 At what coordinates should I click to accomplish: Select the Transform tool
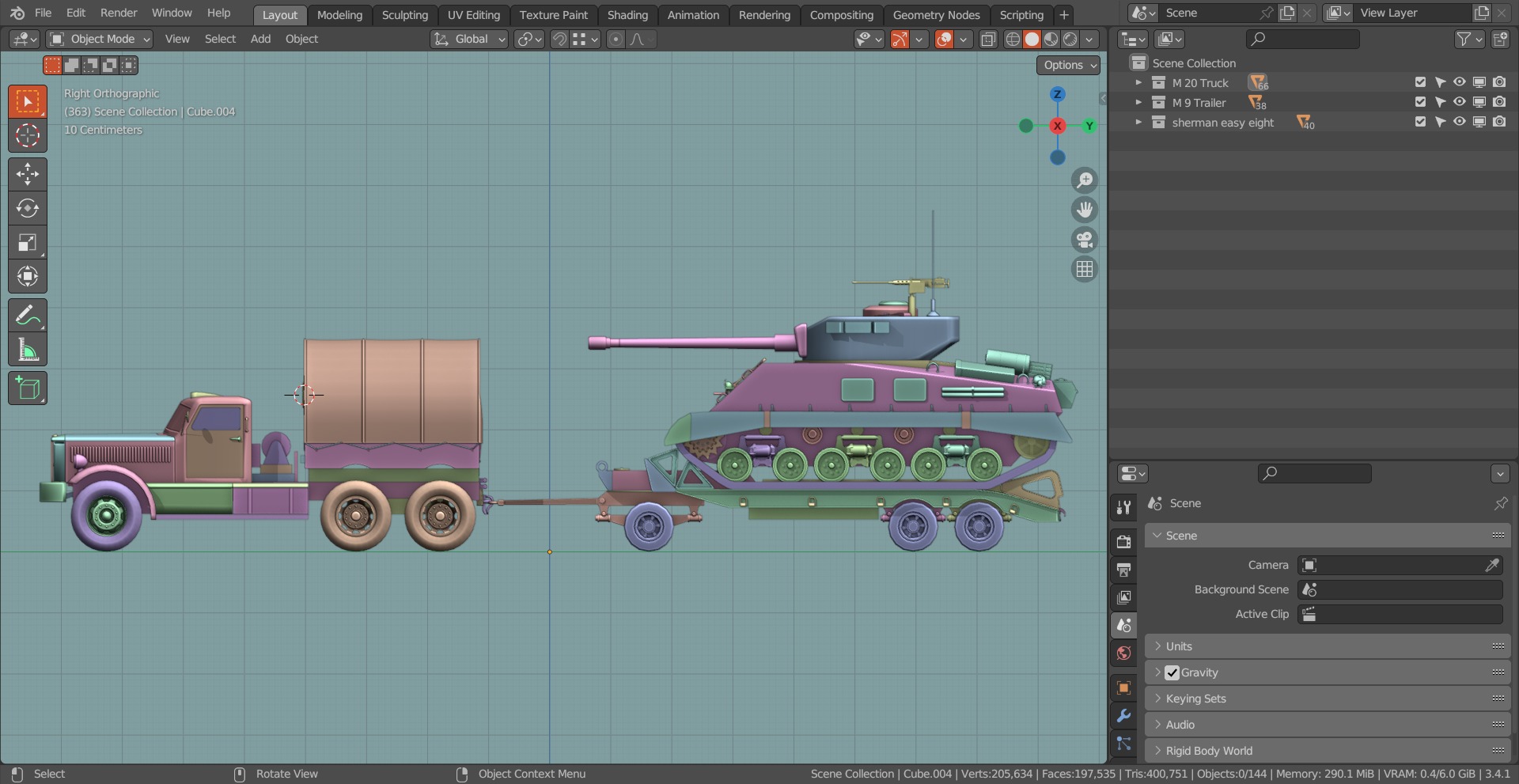[x=28, y=276]
